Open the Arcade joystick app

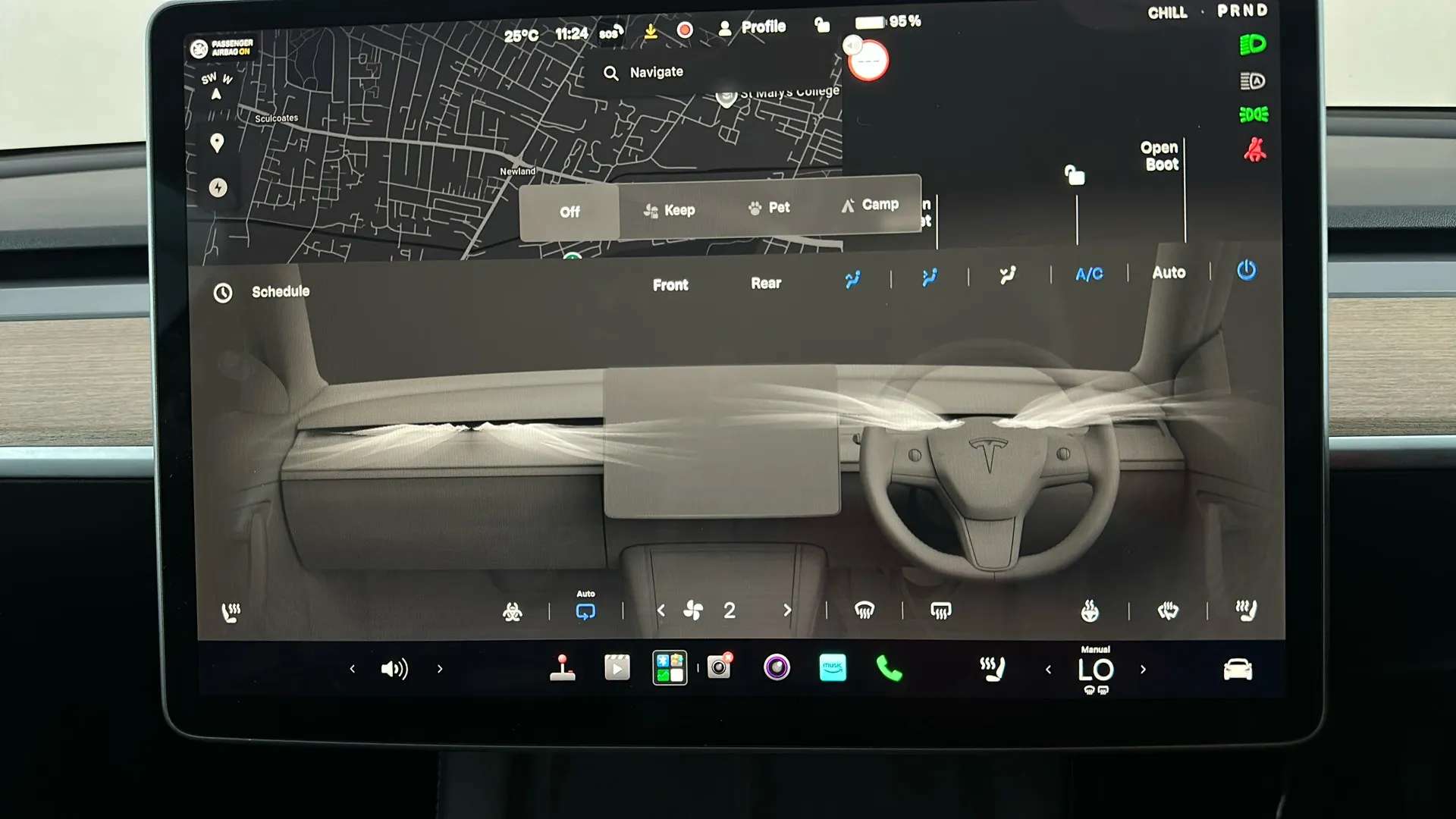pyautogui.click(x=562, y=668)
